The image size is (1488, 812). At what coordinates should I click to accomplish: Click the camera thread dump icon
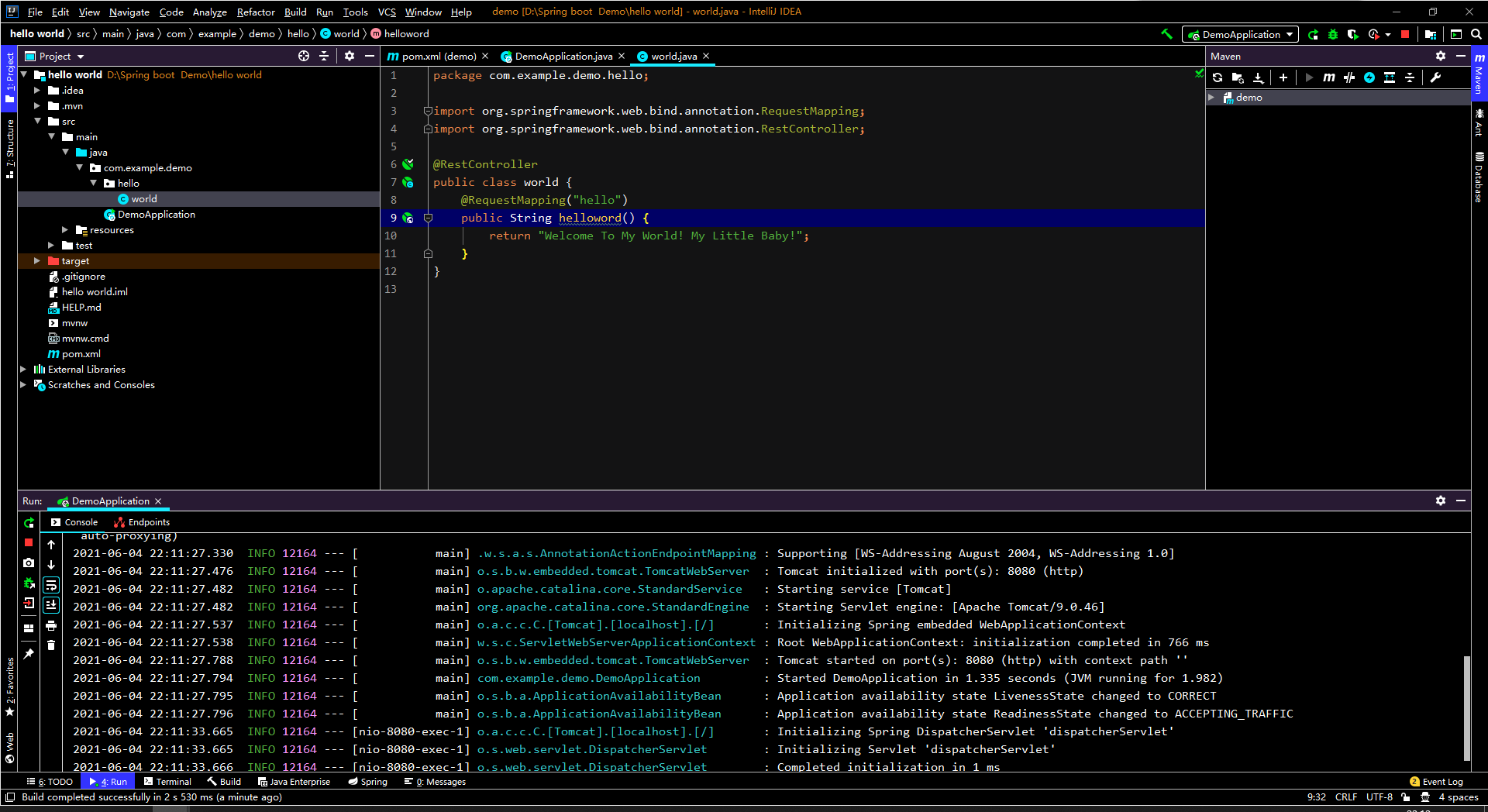(x=29, y=563)
